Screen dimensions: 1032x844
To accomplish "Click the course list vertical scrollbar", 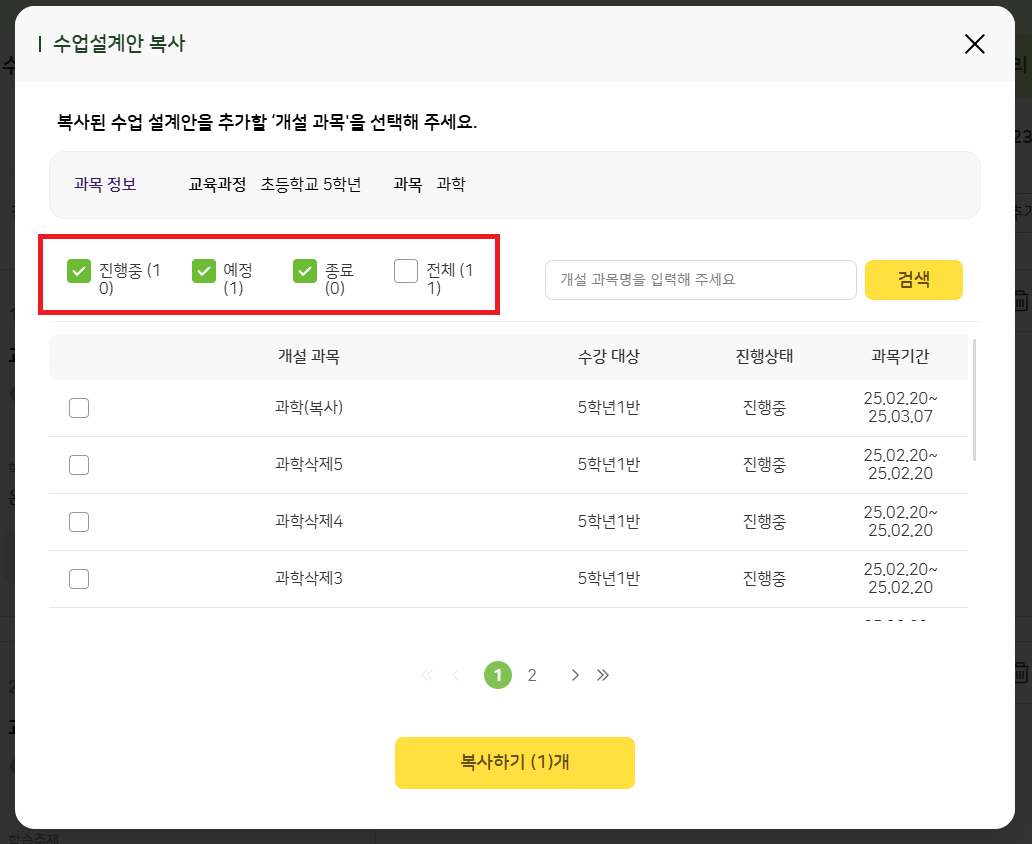I will (974, 400).
